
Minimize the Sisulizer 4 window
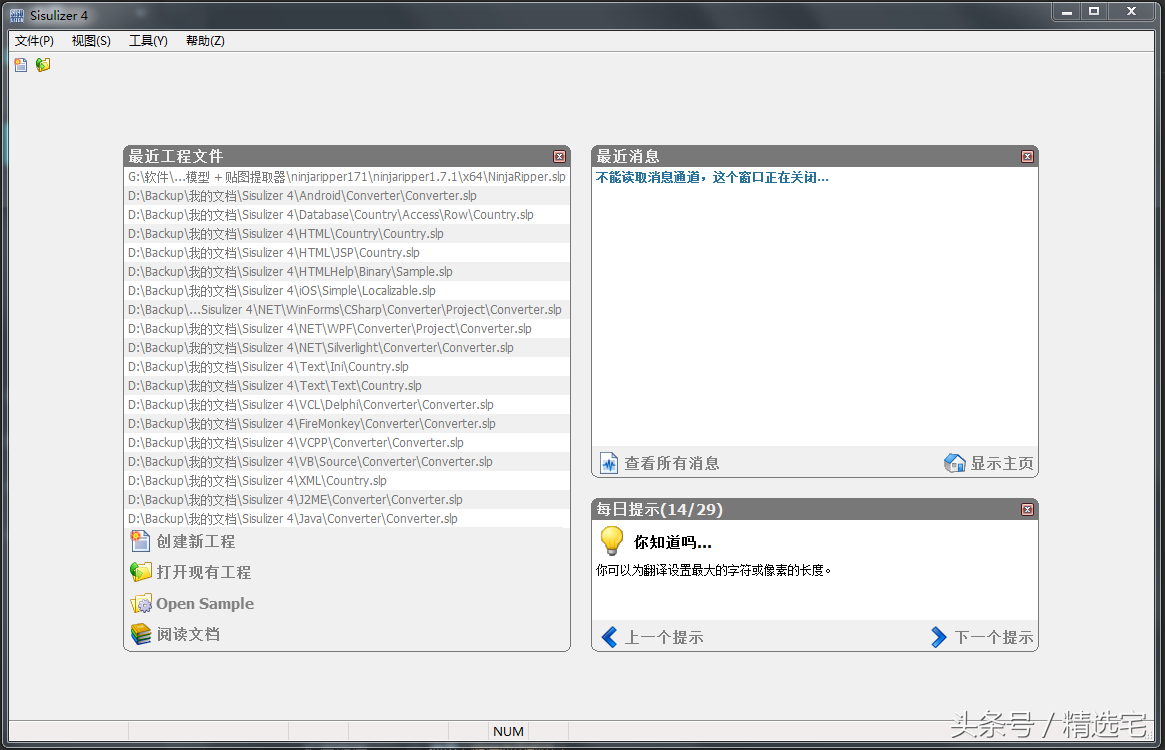click(x=1067, y=12)
